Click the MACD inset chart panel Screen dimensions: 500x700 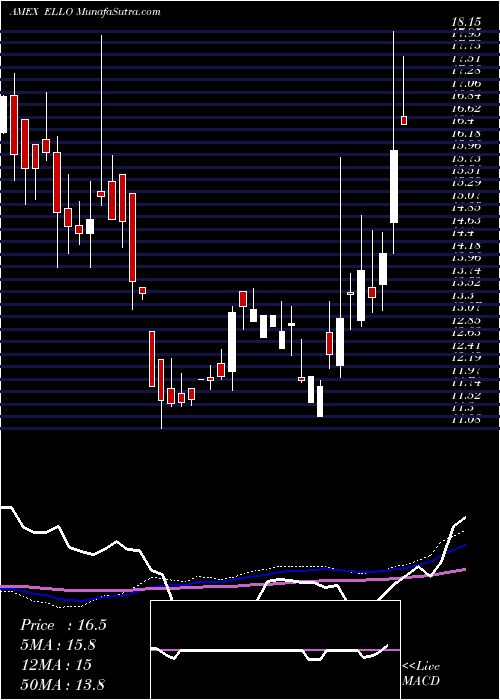(x=275, y=650)
